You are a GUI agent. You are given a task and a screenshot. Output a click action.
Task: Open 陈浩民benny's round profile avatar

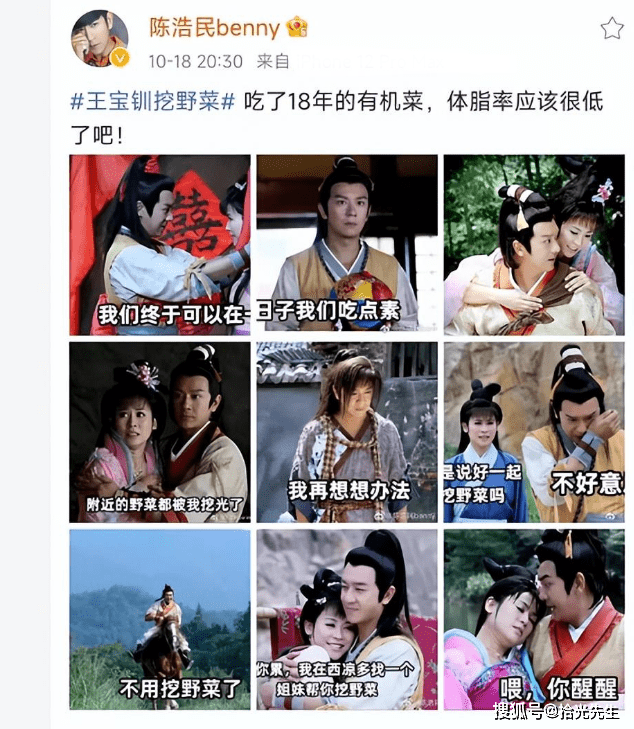[x=99, y=39]
